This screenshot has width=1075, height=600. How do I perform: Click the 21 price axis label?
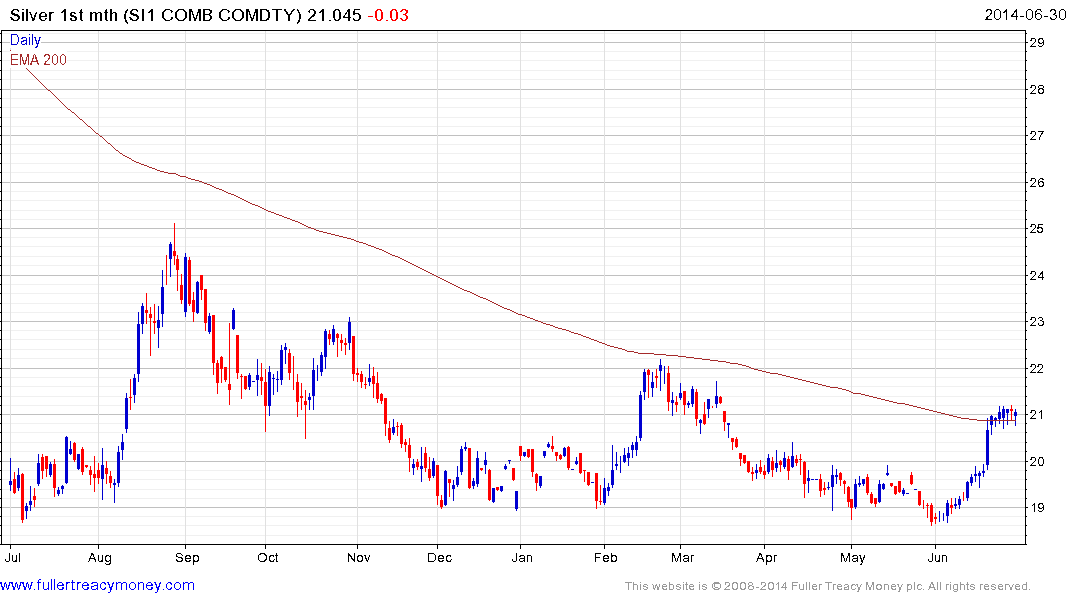pyautogui.click(x=1037, y=415)
